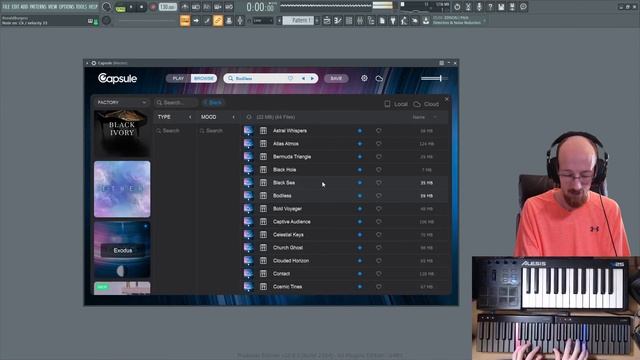Image resolution: width=640 pixels, height=360 pixels.
Task: Switch Capsule to the PLAY tab
Action: tap(178, 78)
